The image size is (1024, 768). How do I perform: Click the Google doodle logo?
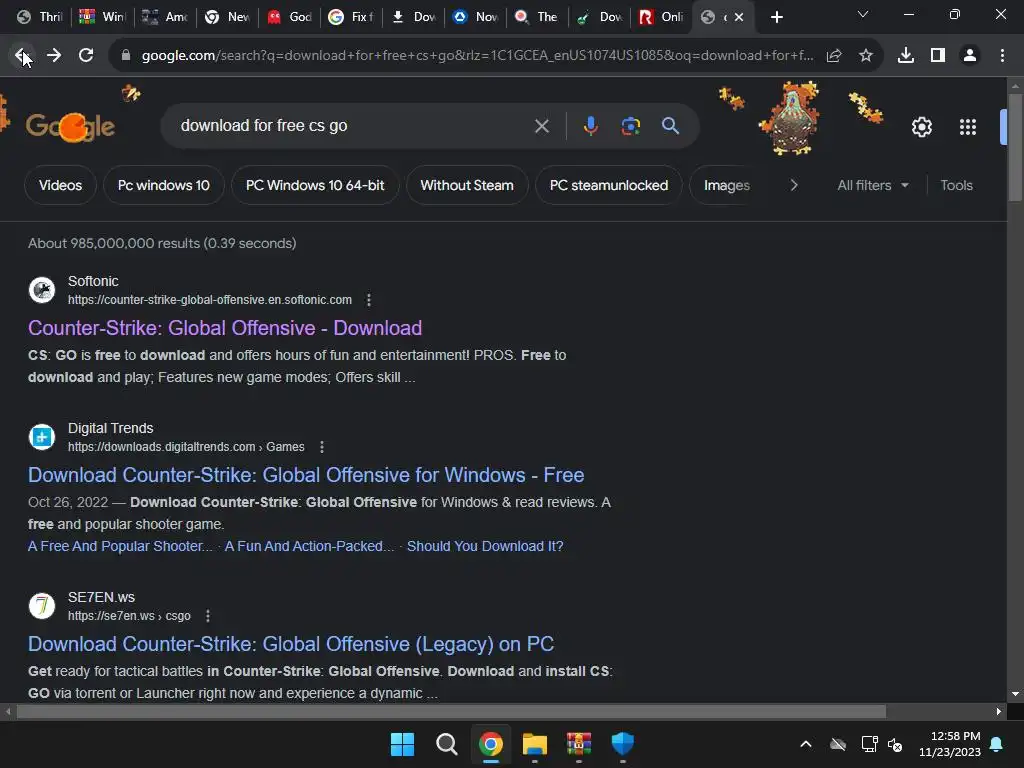pos(71,126)
